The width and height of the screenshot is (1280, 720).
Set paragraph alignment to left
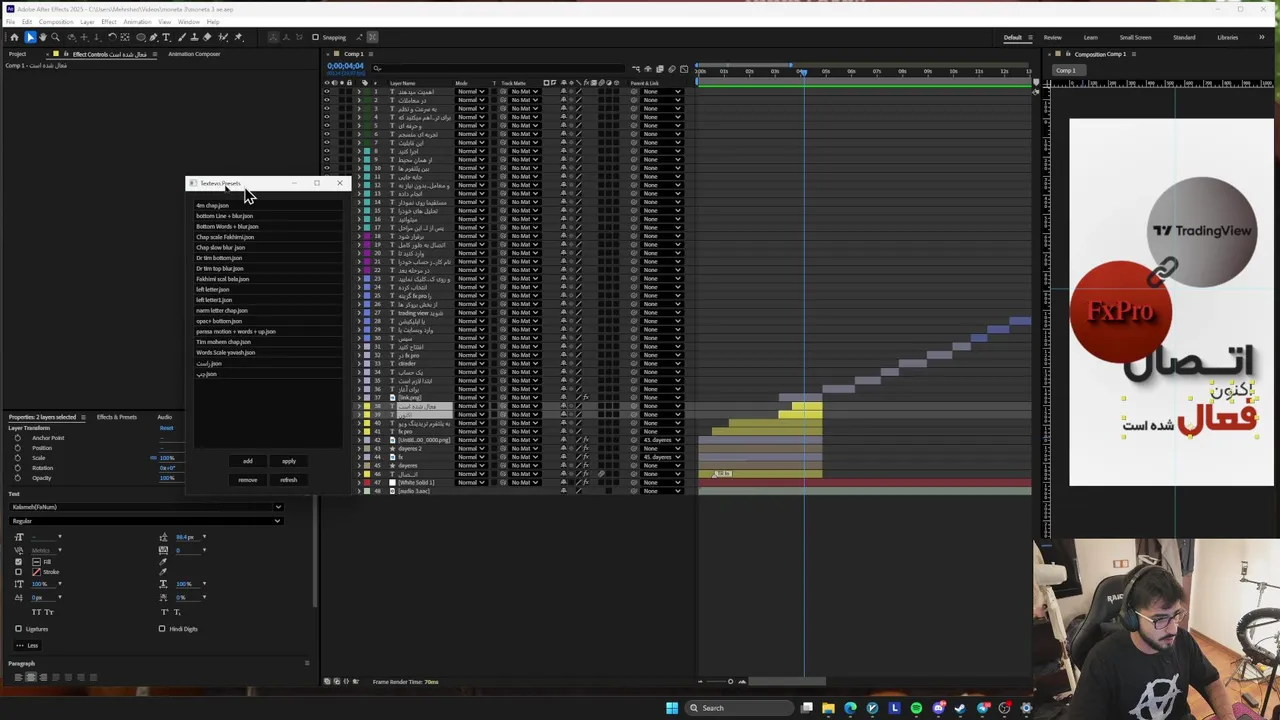(17, 677)
